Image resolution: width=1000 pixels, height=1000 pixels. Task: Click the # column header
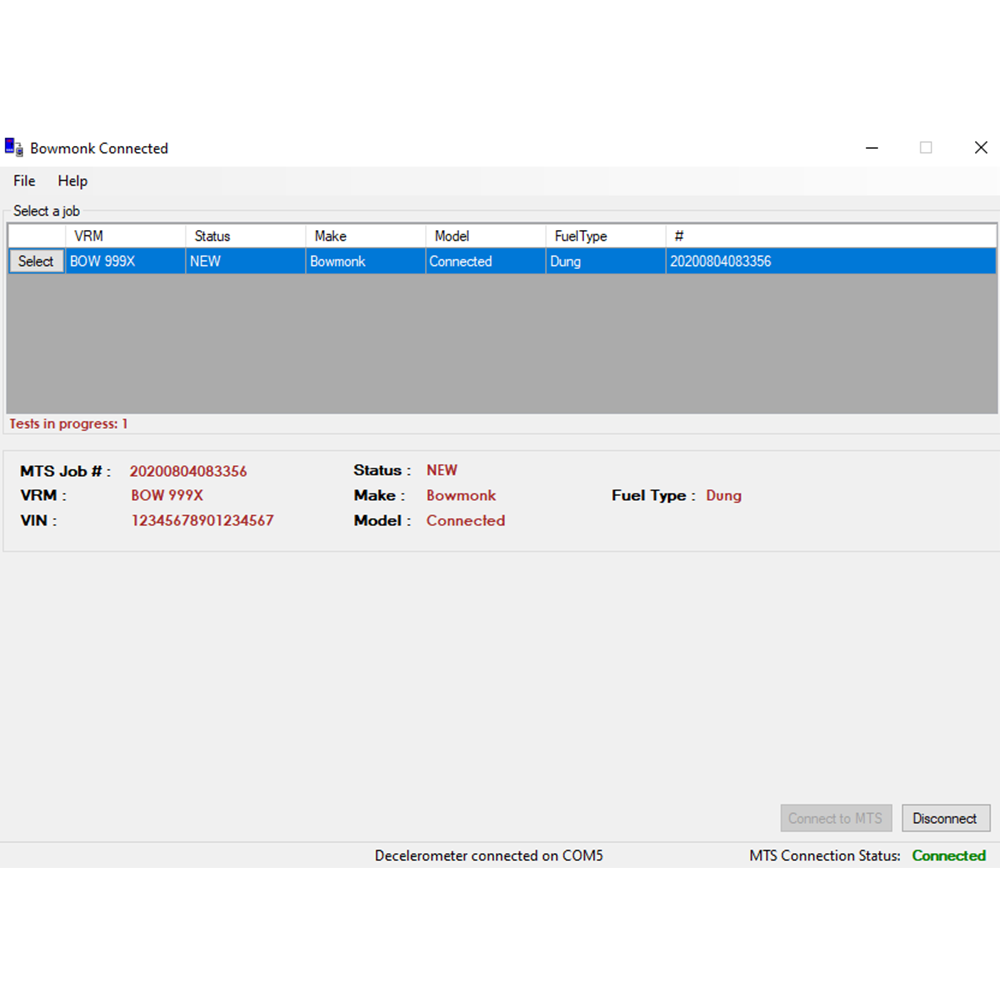[x=831, y=236]
